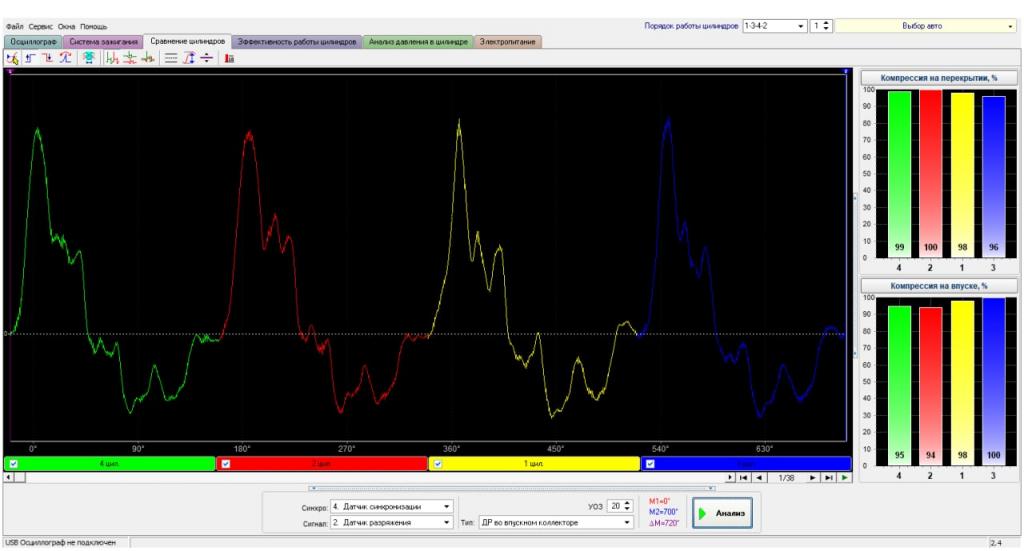Switch to Эффективность работы цилиндров tab

click(297, 42)
